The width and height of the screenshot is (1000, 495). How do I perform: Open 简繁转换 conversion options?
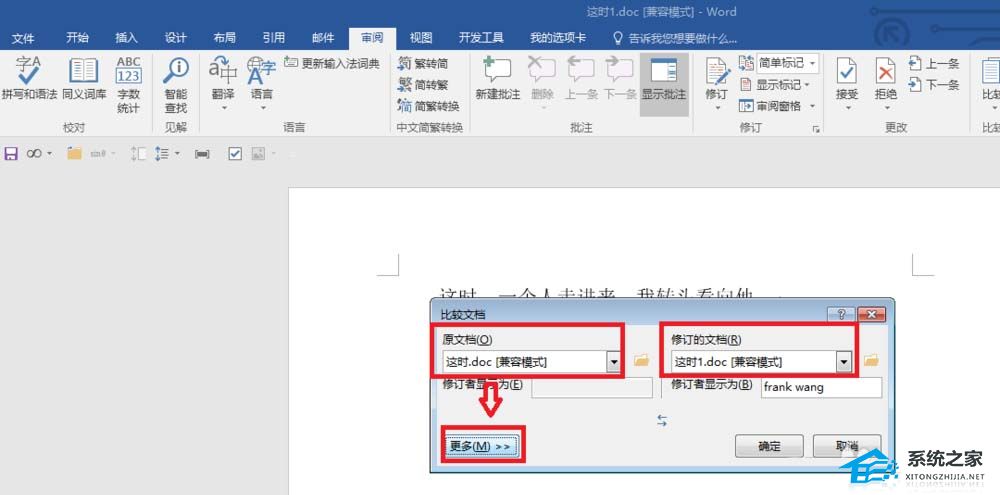429,105
